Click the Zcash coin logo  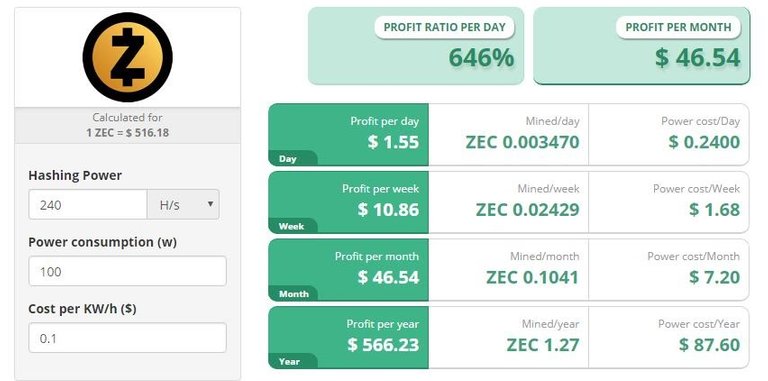127,57
